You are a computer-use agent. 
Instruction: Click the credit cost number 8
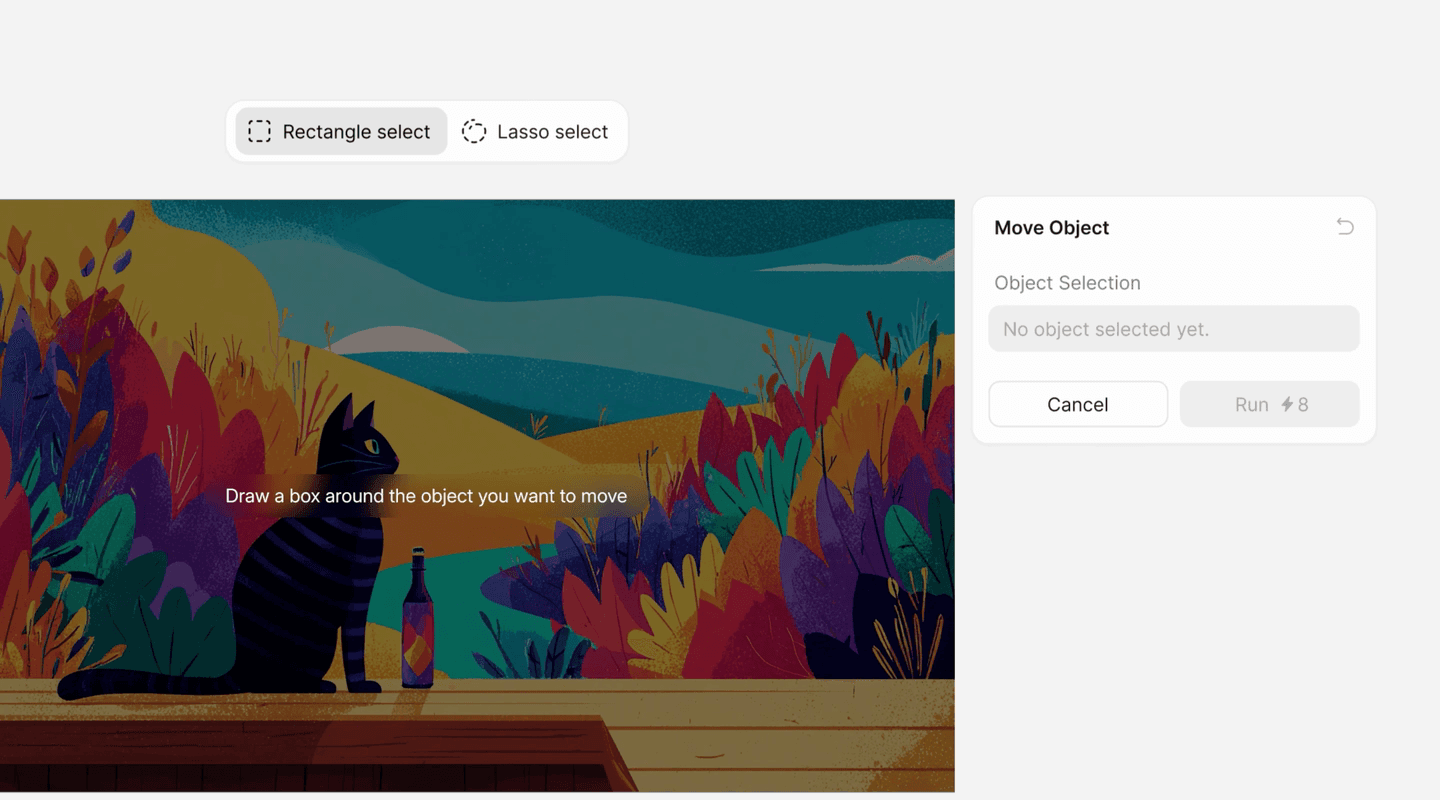coord(1303,405)
